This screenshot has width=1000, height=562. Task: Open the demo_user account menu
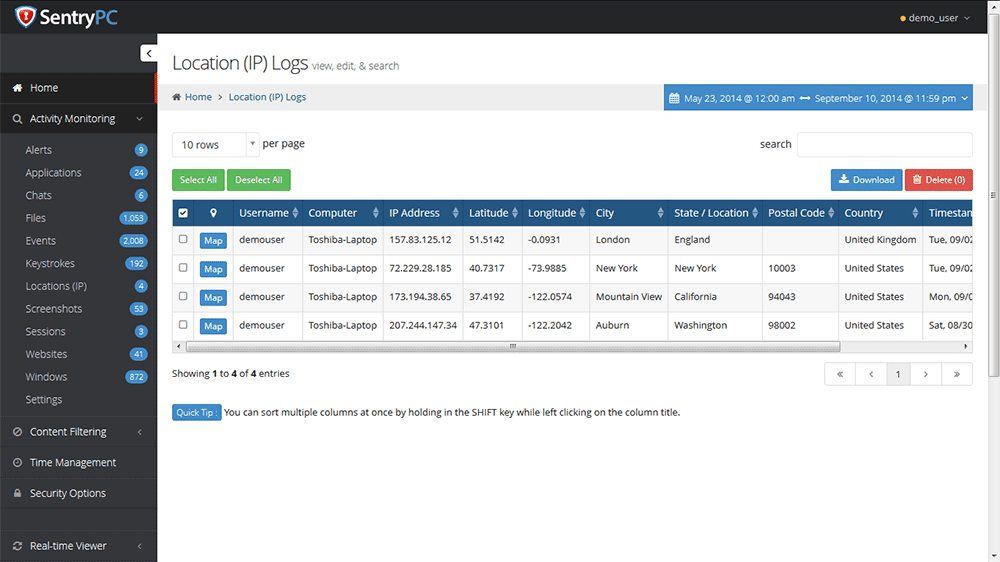934,18
